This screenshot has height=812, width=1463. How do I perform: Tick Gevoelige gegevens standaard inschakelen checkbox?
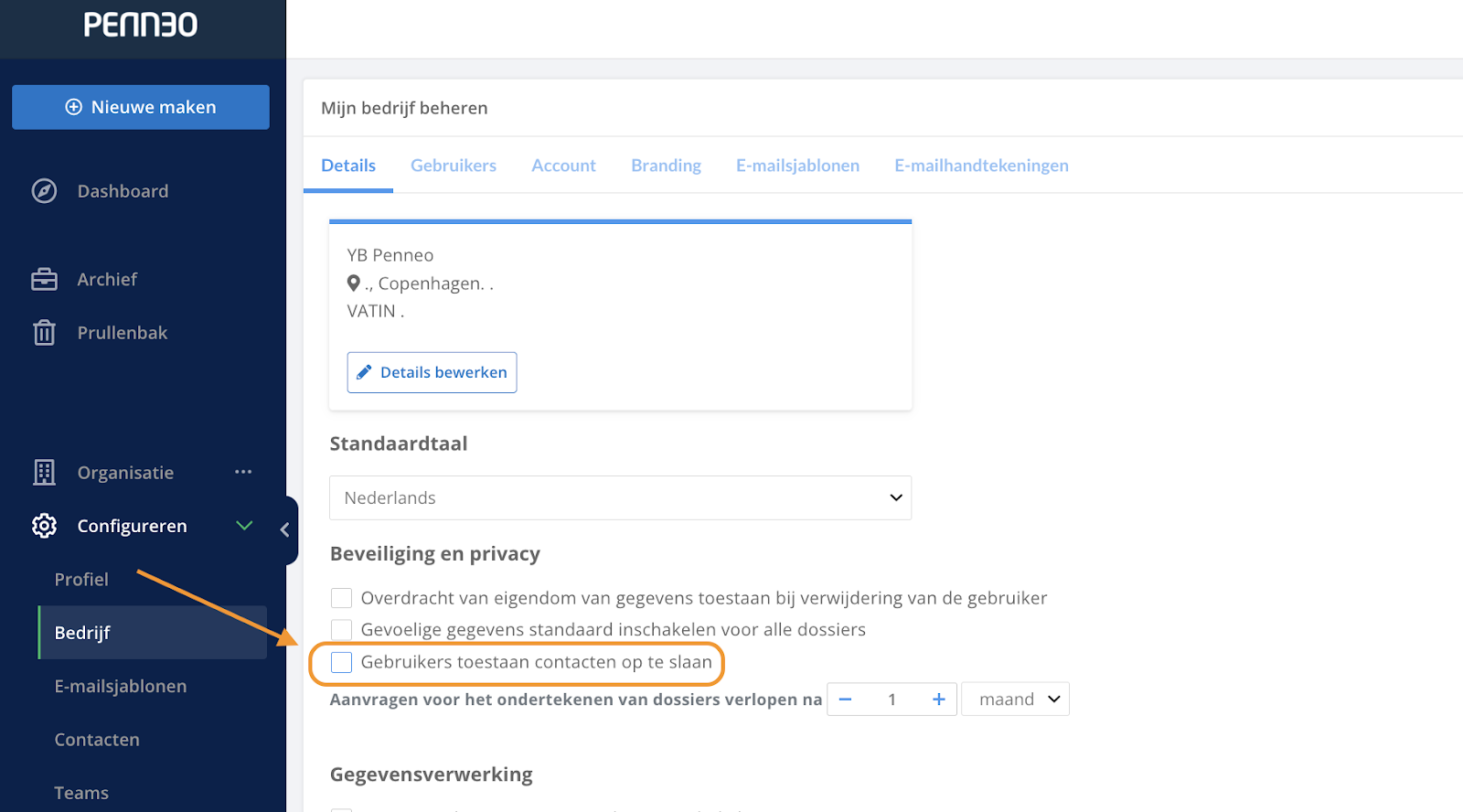341,629
